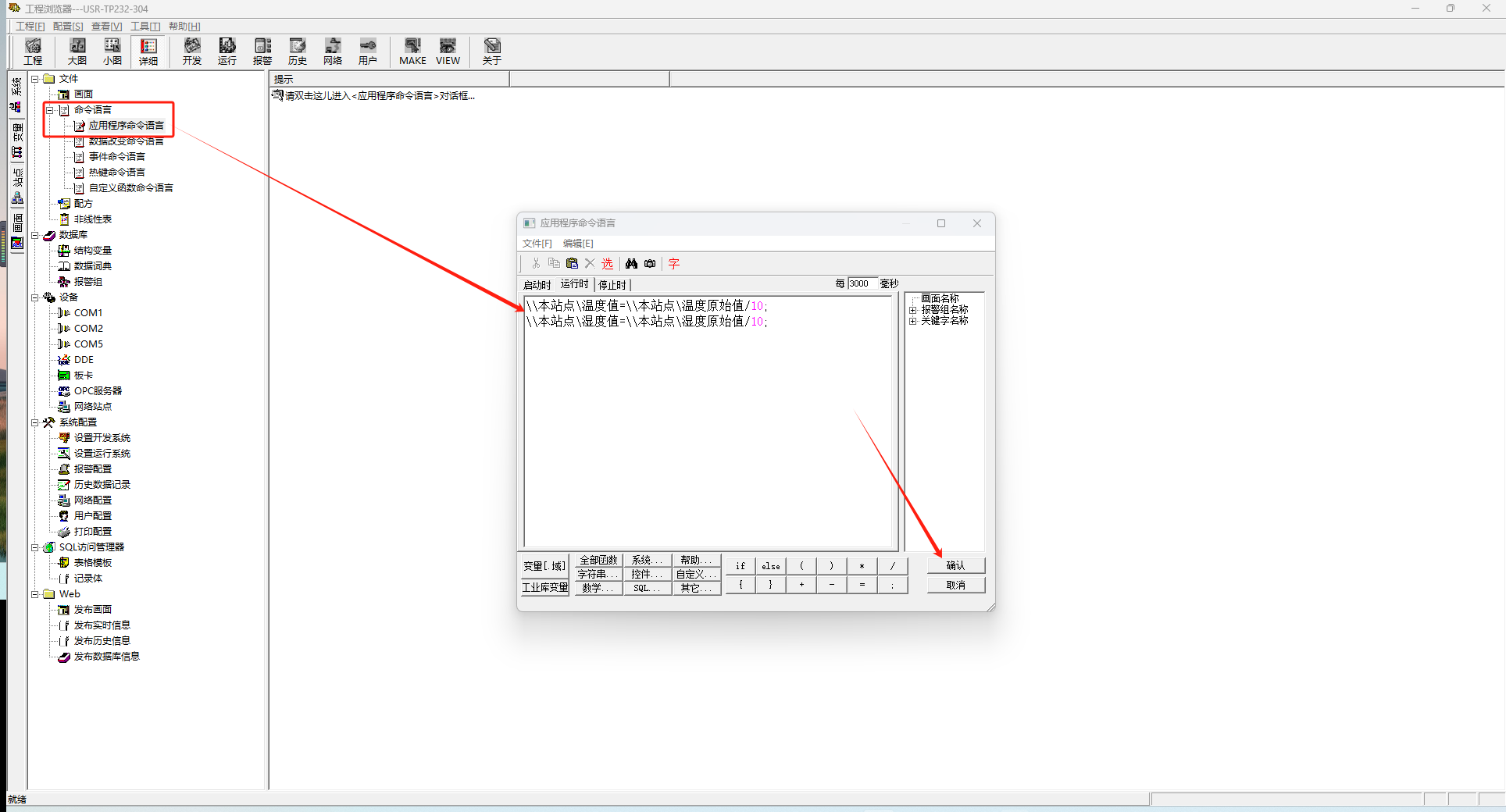Screen dimensions: 1506x812
Task: Collapse the 系统配置 tree node
Action: 35,422
